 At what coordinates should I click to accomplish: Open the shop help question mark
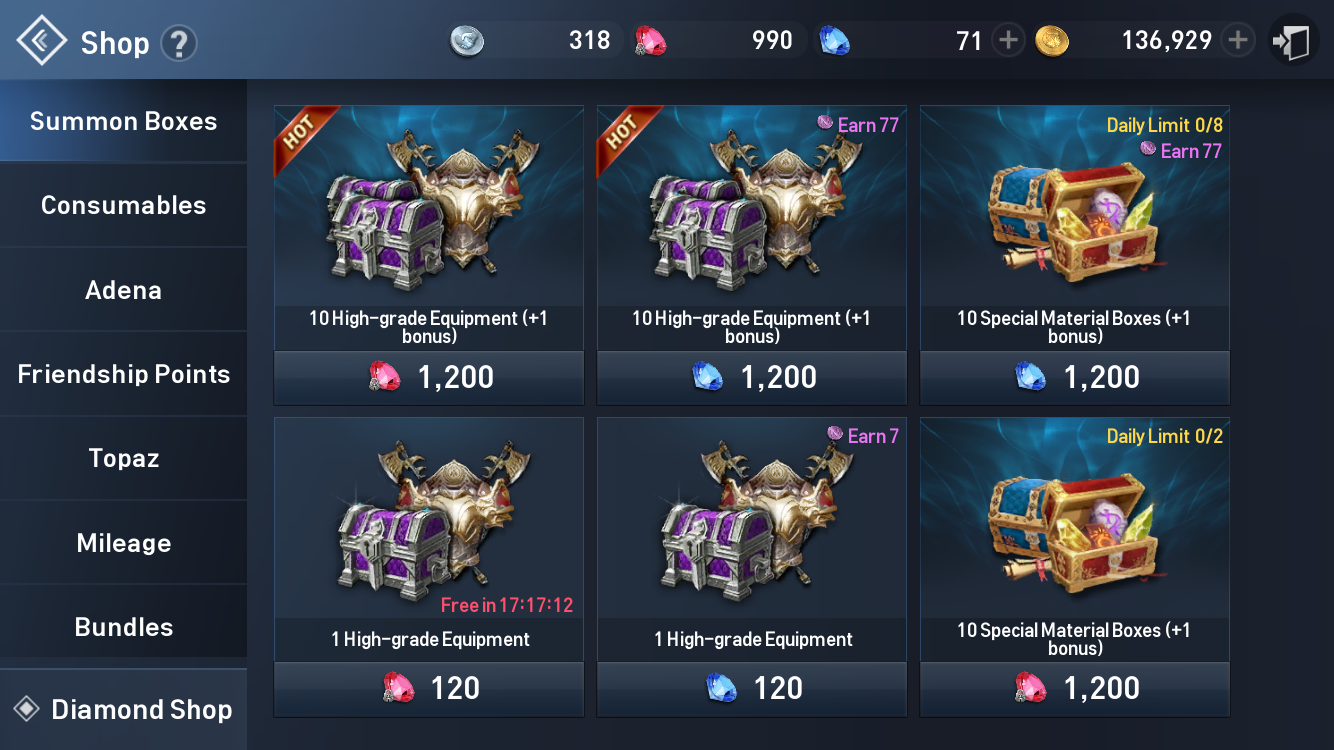pyautogui.click(x=180, y=43)
